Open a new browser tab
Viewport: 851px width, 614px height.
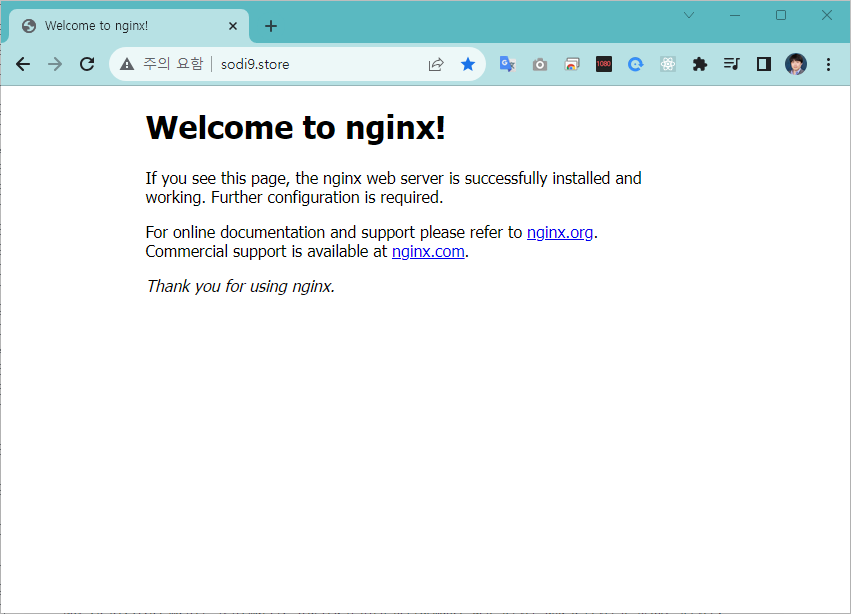[270, 25]
